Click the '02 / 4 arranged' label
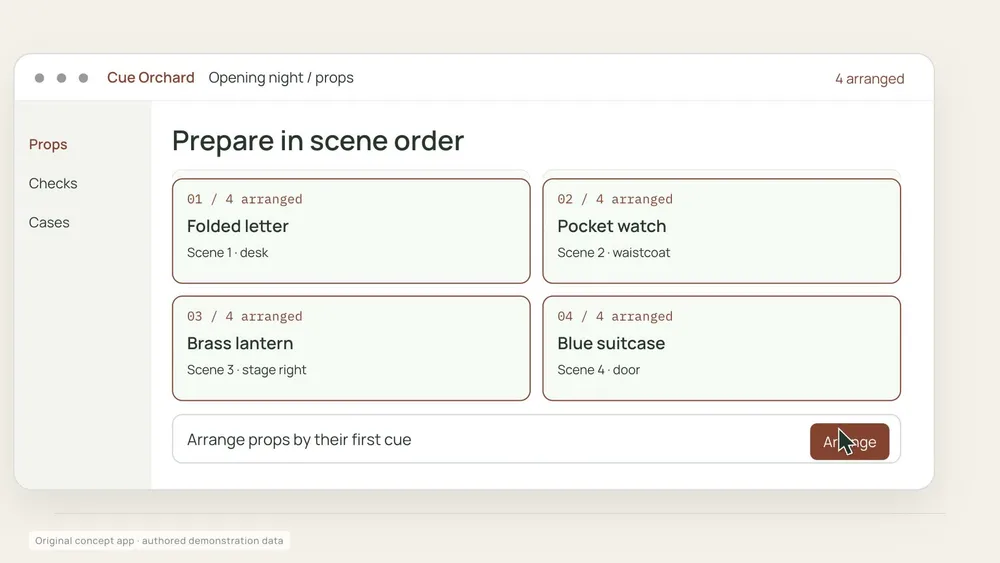The width and height of the screenshot is (1000, 563). click(x=615, y=199)
